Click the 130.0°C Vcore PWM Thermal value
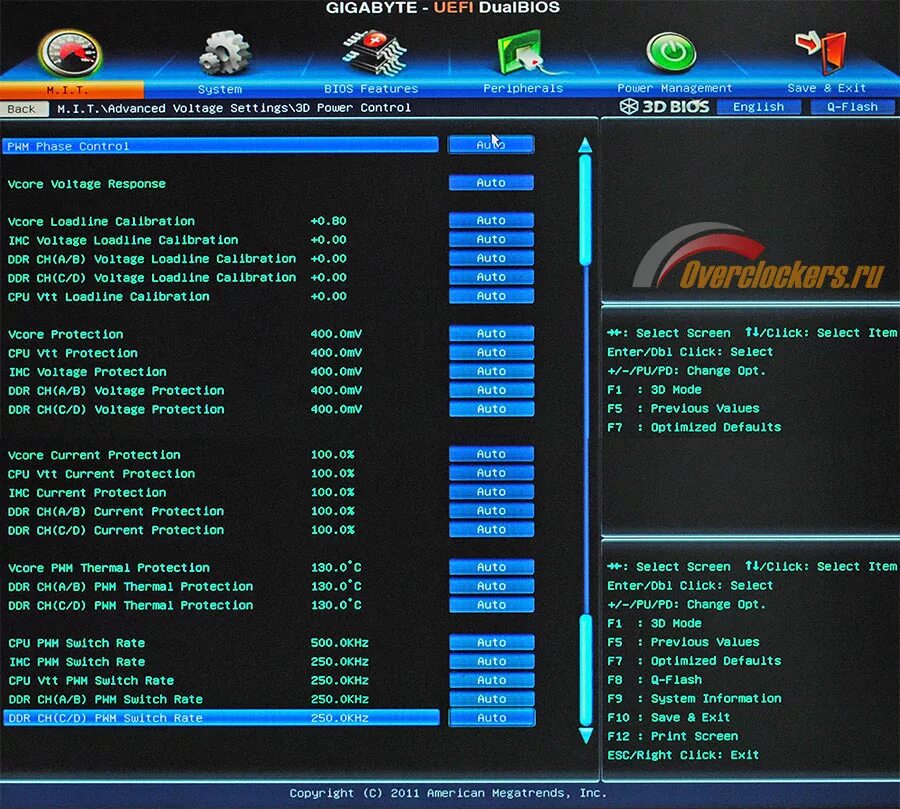This screenshot has width=900, height=809. (336, 567)
